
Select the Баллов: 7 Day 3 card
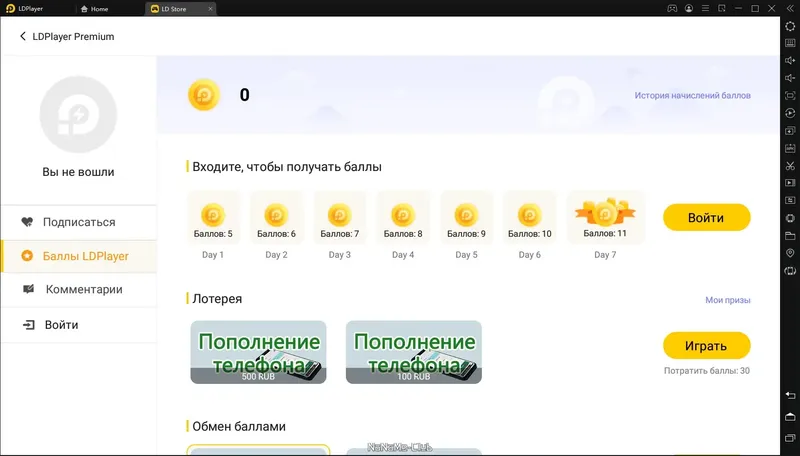tap(340, 218)
